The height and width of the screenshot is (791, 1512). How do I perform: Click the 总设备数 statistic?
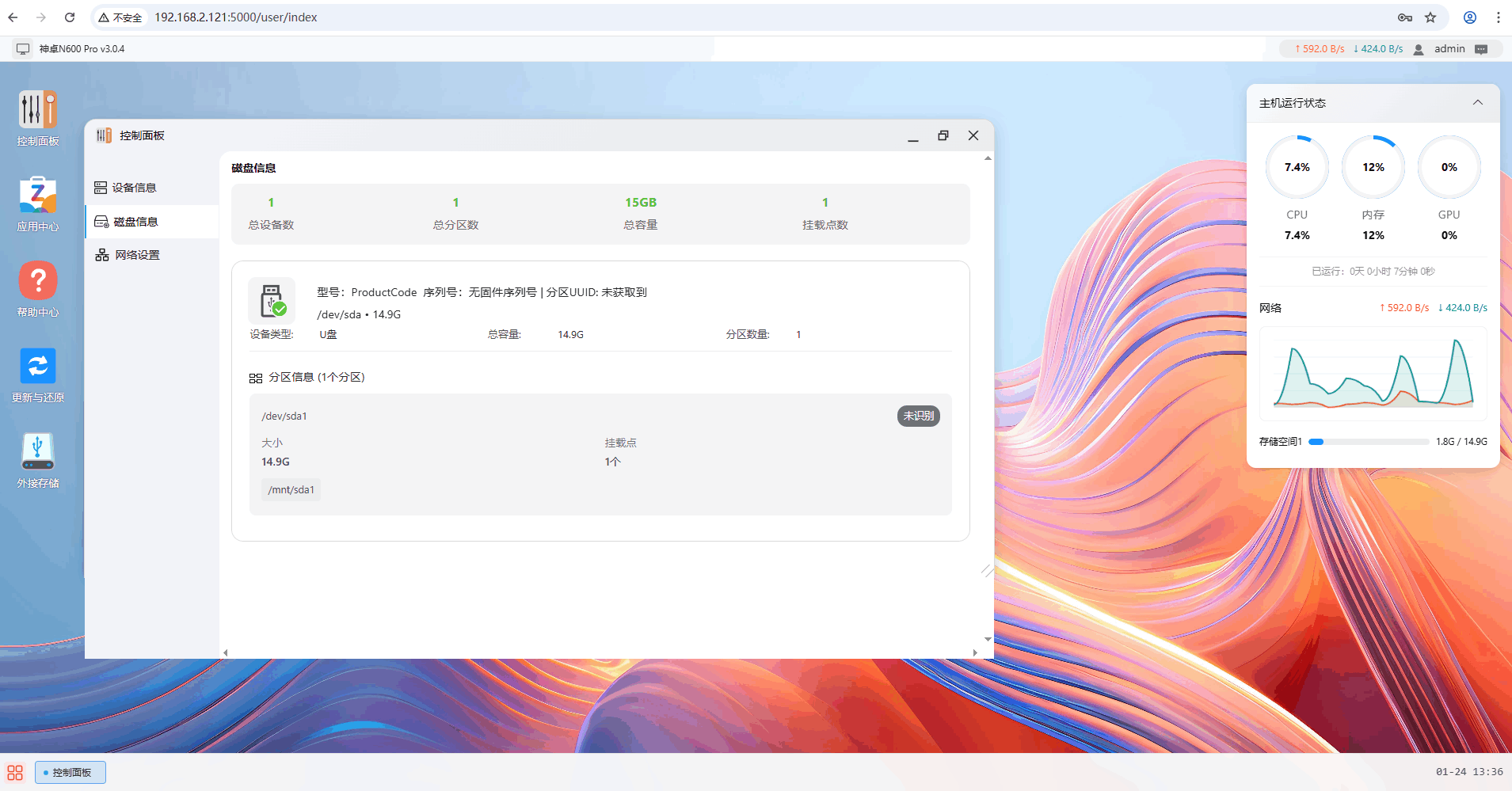271,214
